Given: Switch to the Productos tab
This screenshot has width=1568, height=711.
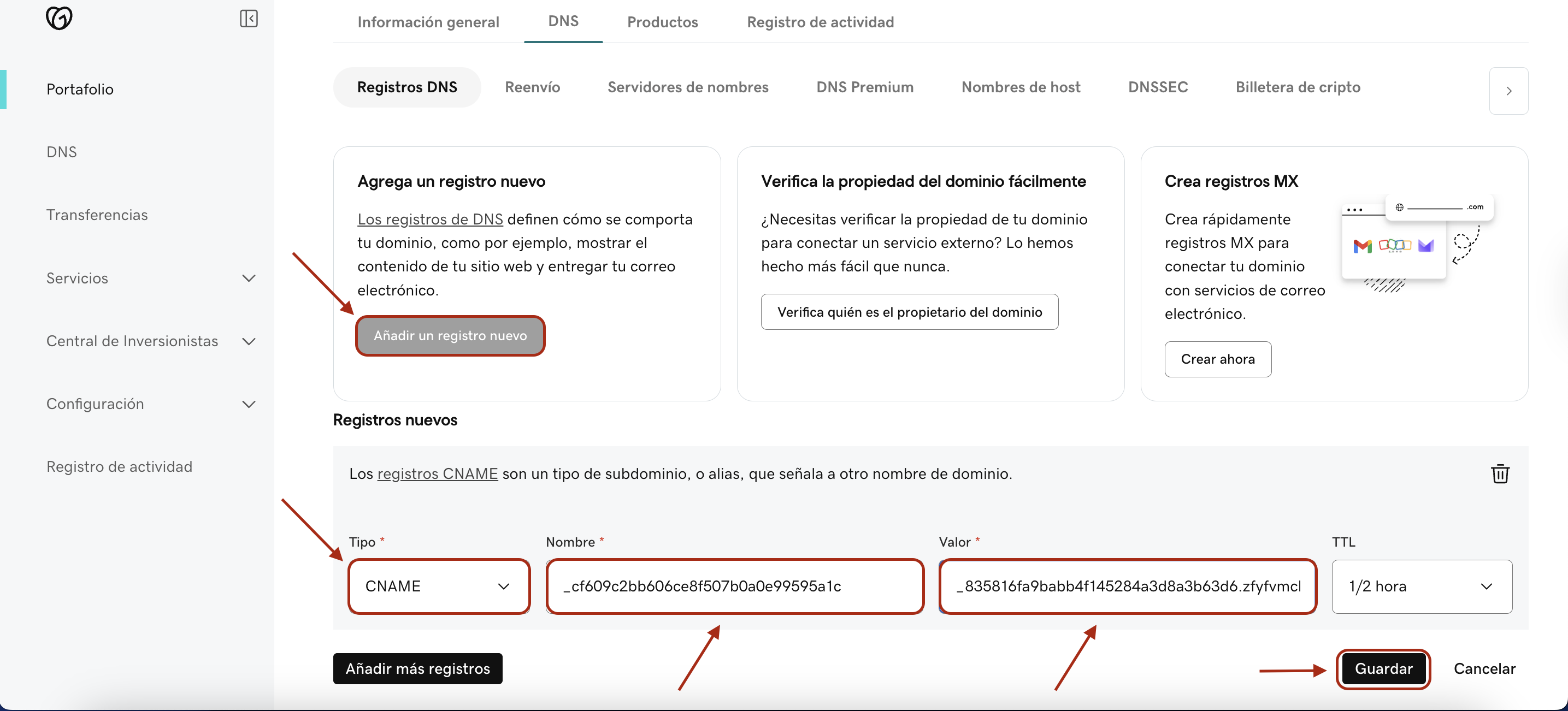Looking at the screenshot, I should pos(662,22).
